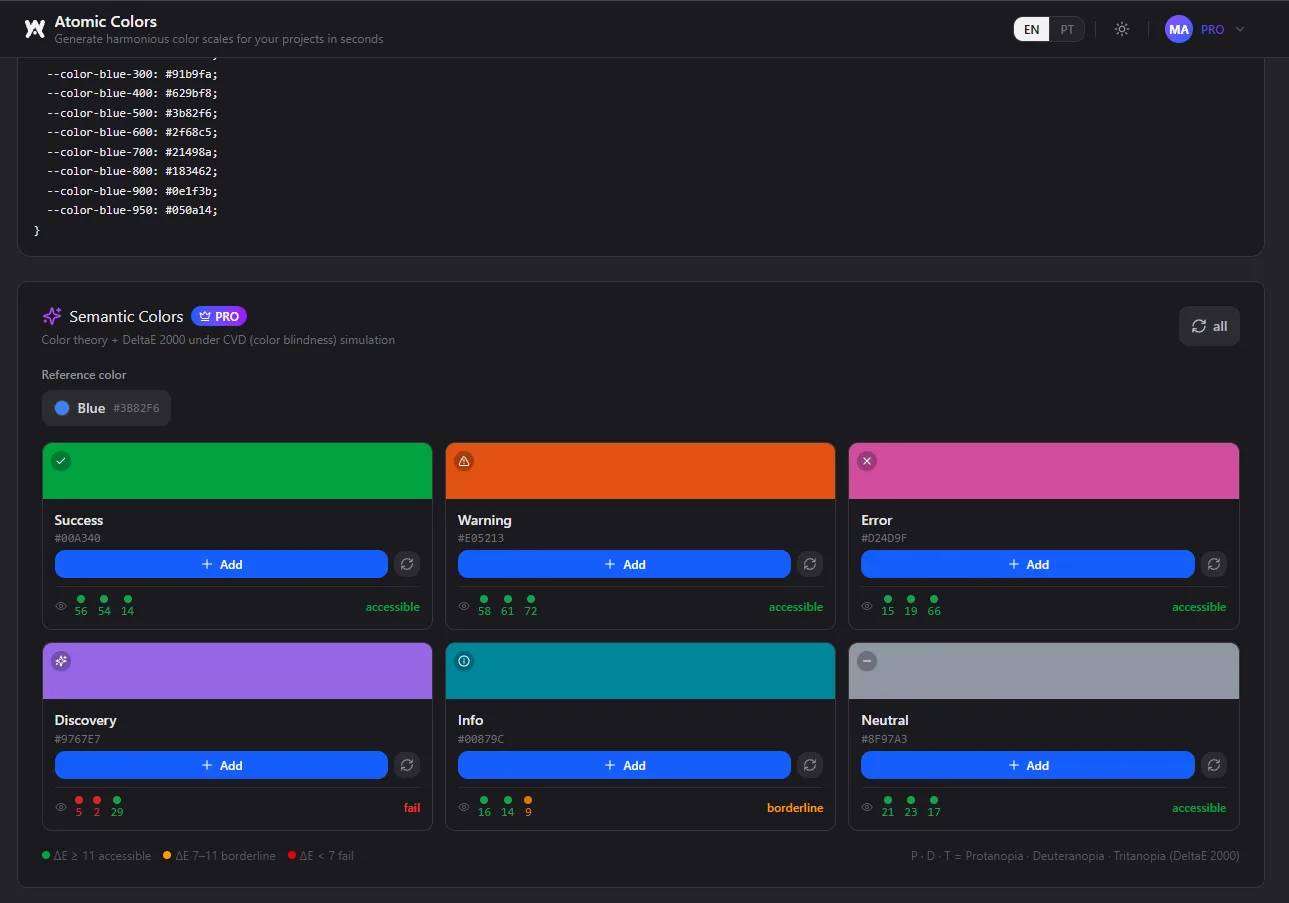
Task: Toggle the eye icon in Warning card
Action: point(464,606)
